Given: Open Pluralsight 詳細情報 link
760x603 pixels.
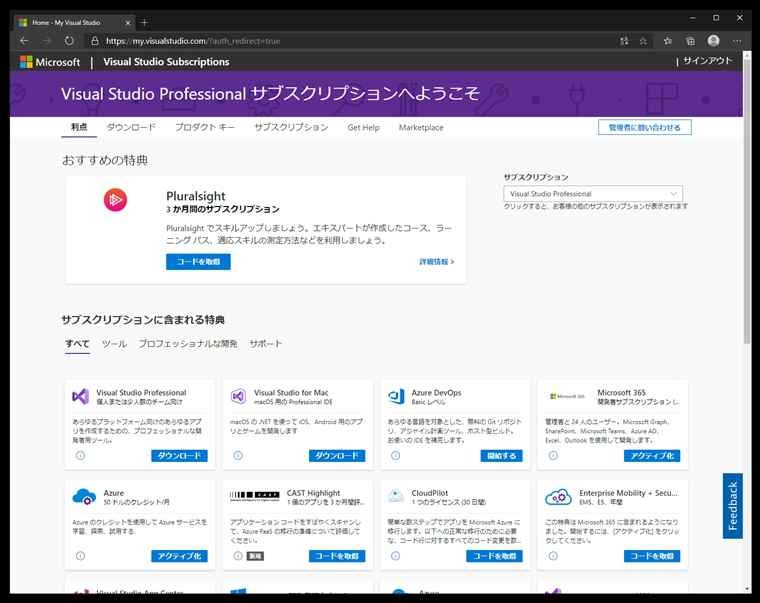Looking at the screenshot, I should tap(437, 262).
